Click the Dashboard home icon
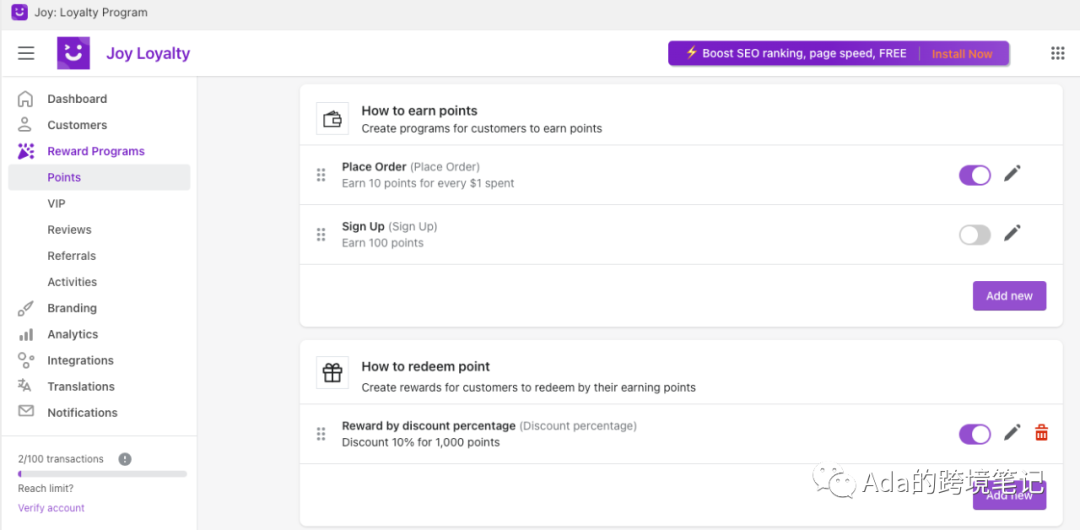Viewport: 1080px width, 530px height. coord(25,99)
